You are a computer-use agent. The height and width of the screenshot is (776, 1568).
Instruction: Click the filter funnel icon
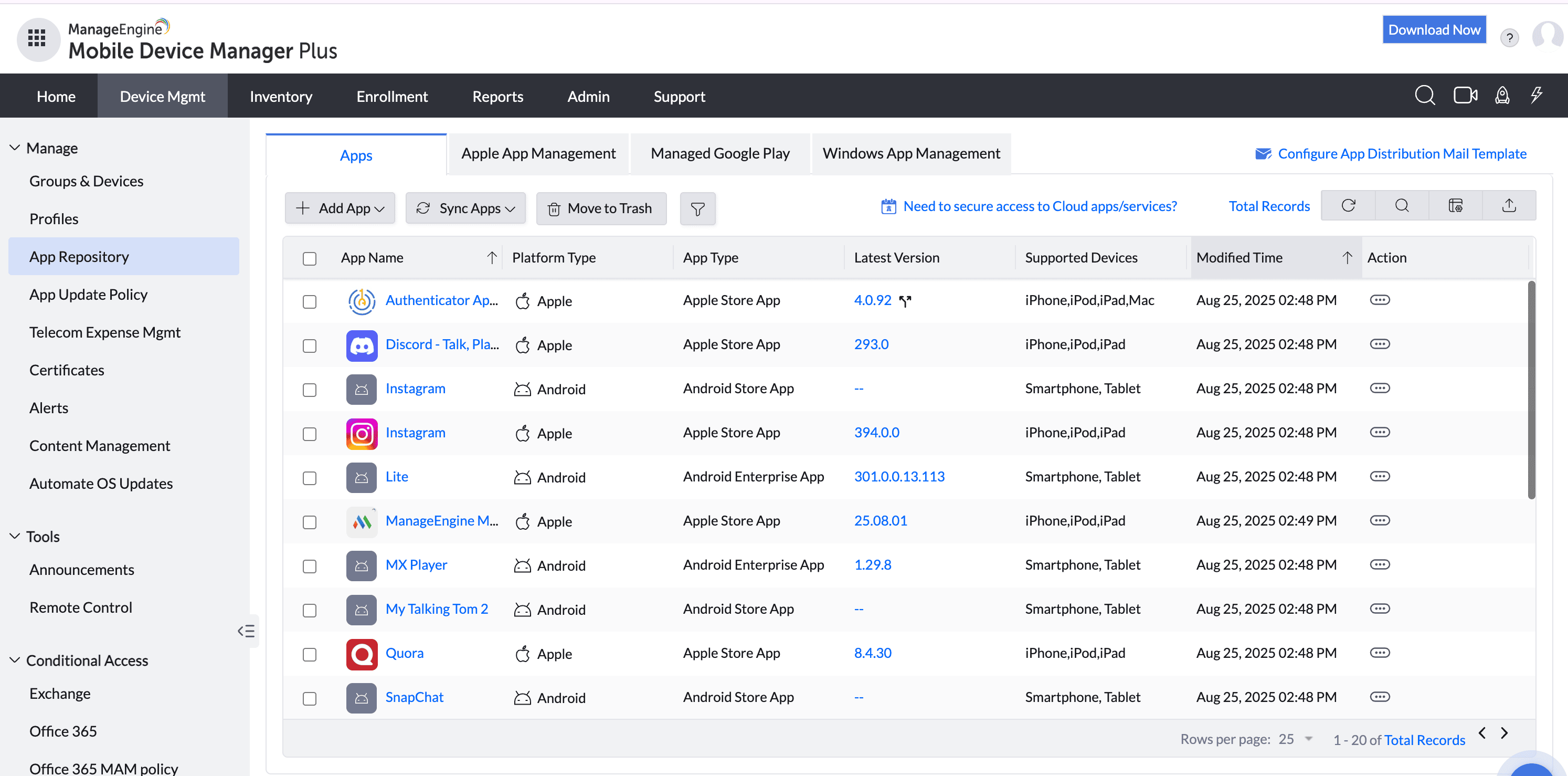(697, 209)
